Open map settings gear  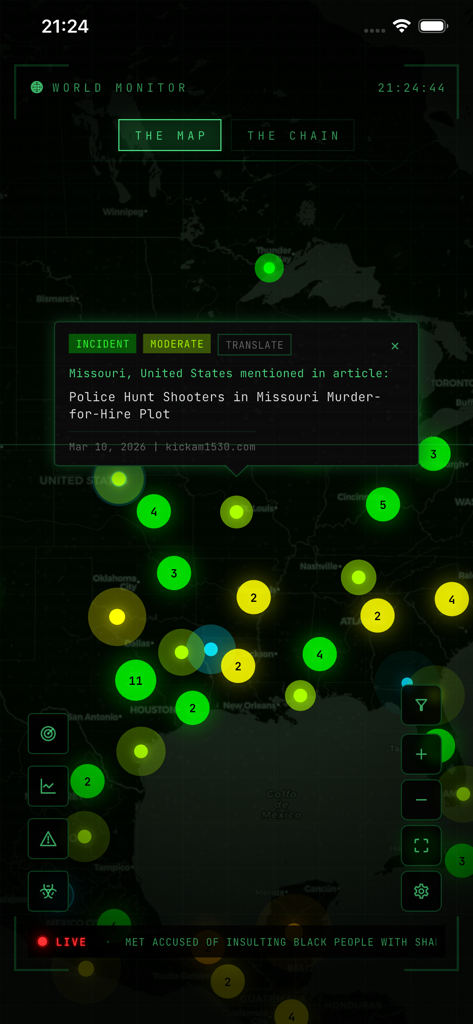click(421, 891)
